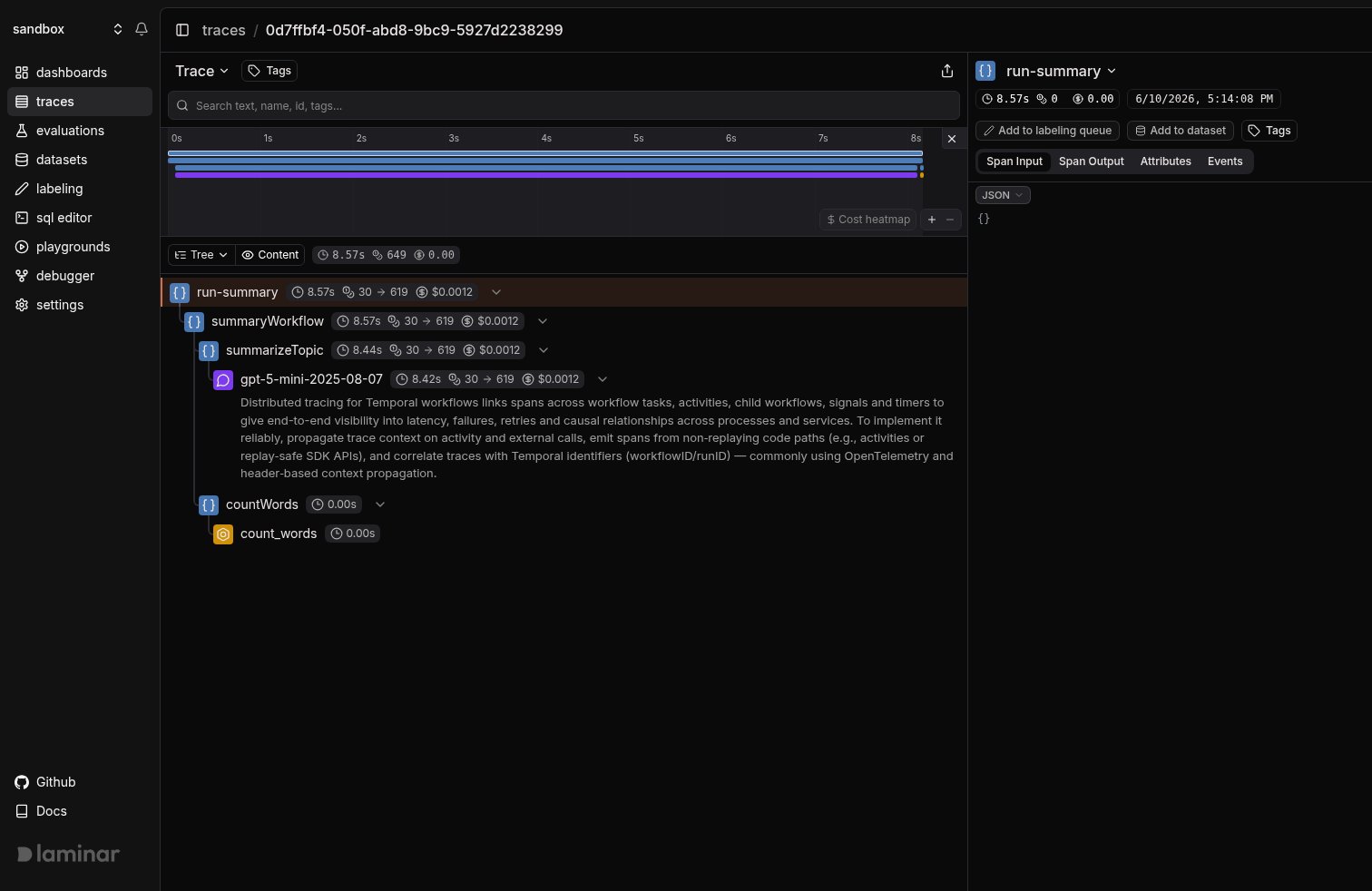Open the settings gear icon

click(x=22, y=305)
